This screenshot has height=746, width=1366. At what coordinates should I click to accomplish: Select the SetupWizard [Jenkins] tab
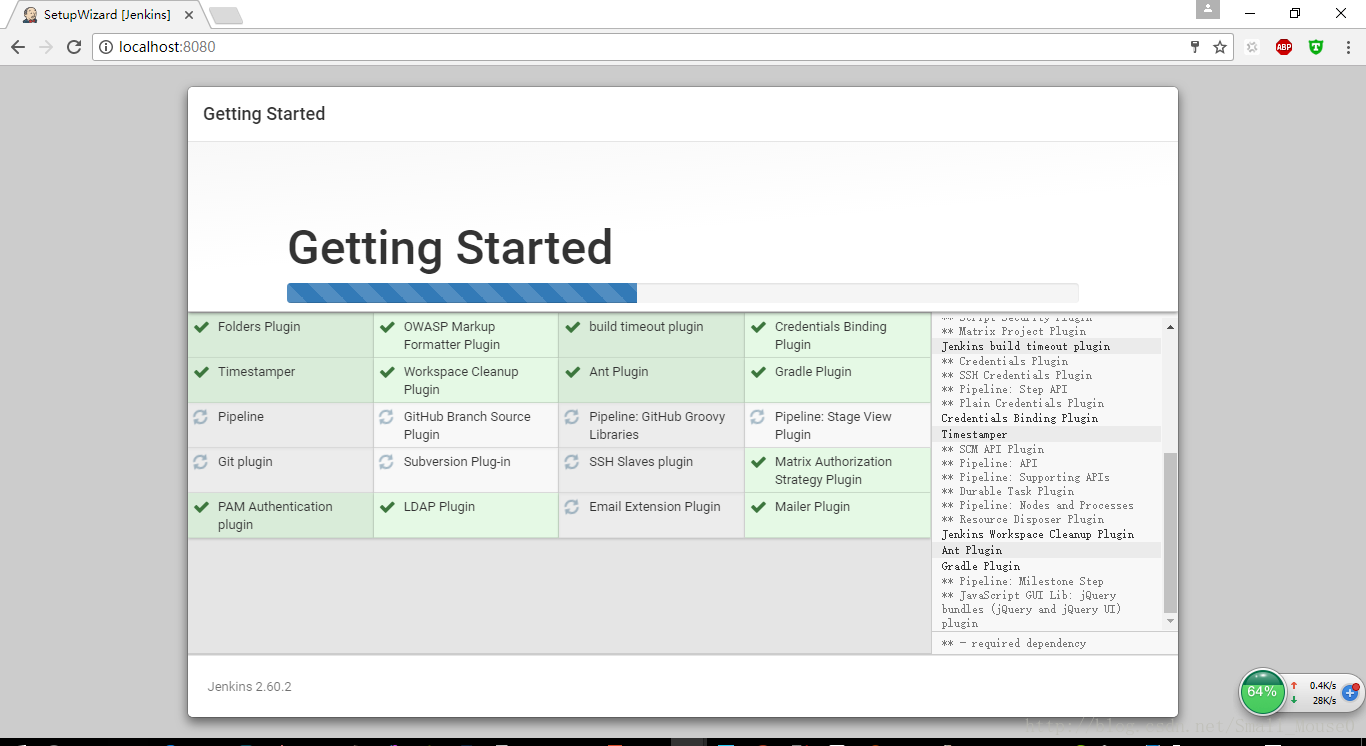tap(106, 15)
